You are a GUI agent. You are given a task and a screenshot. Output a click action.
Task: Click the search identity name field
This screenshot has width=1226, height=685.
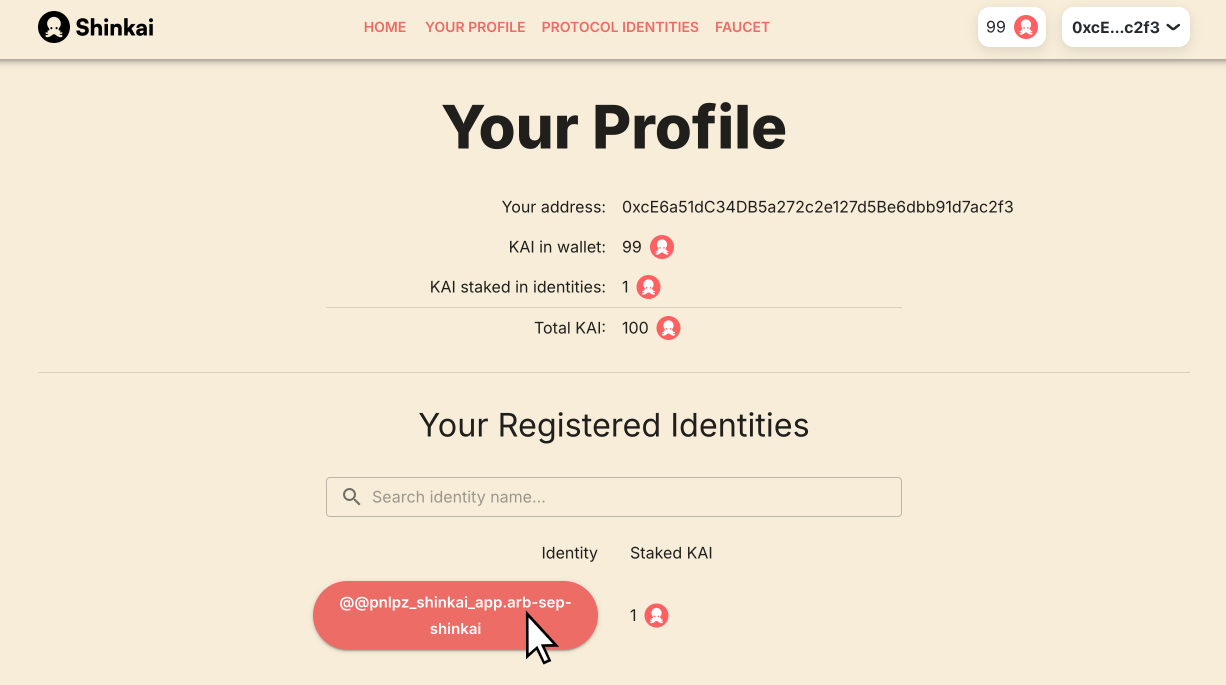[613, 496]
